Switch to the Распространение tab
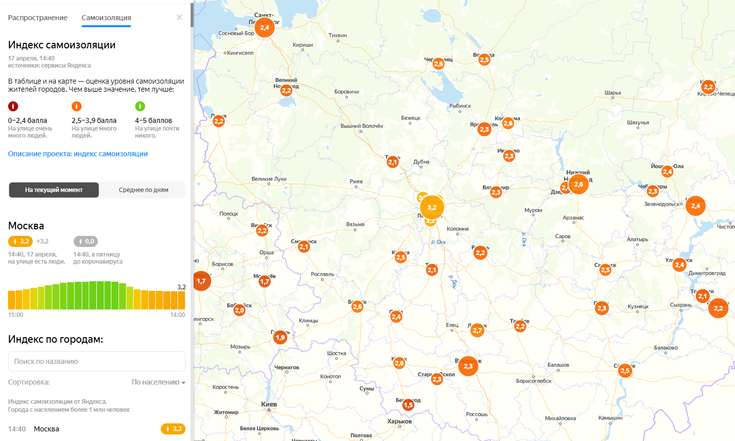This screenshot has height=441, width=735. (x=38, y=17)
